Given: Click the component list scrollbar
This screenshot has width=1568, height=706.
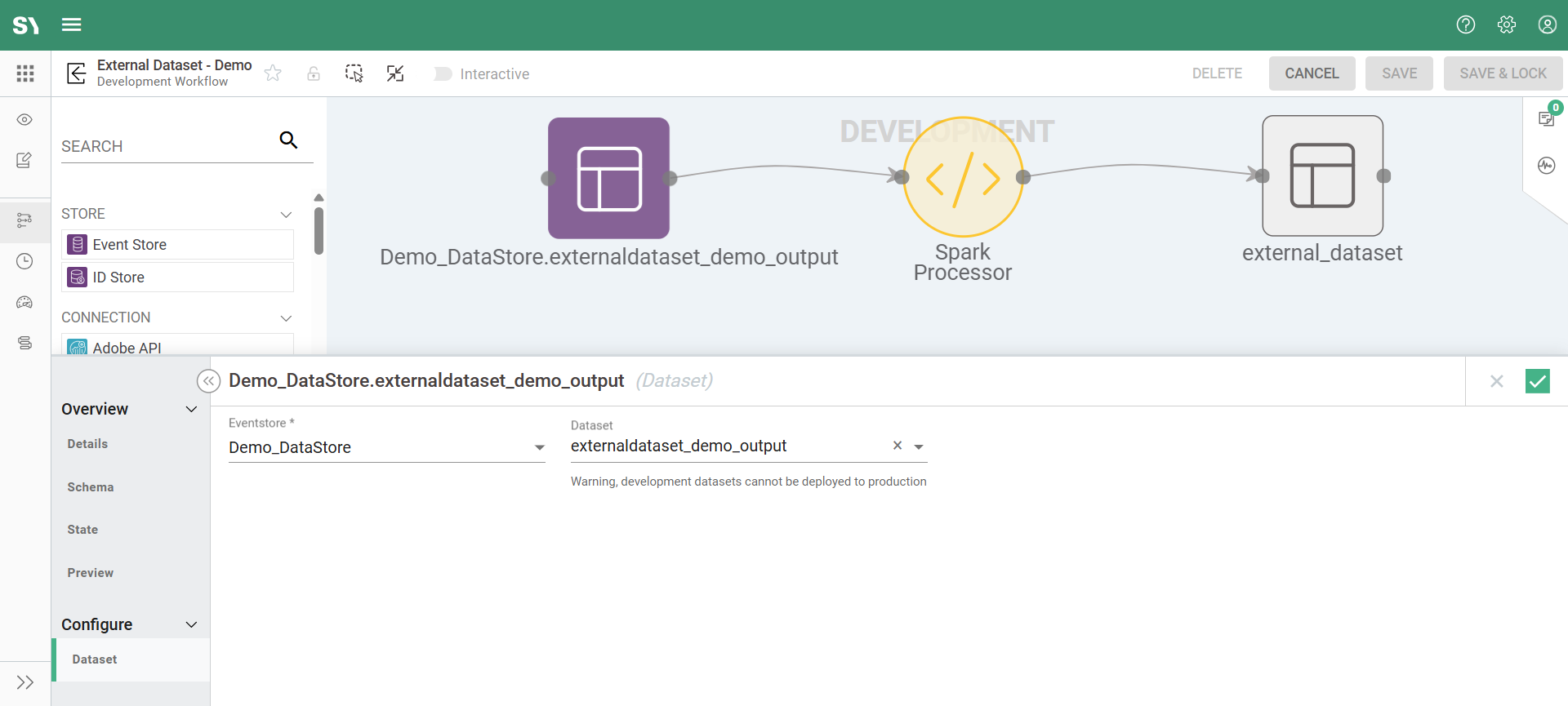Looking at the screenshot, I should [x=318, y=231].
